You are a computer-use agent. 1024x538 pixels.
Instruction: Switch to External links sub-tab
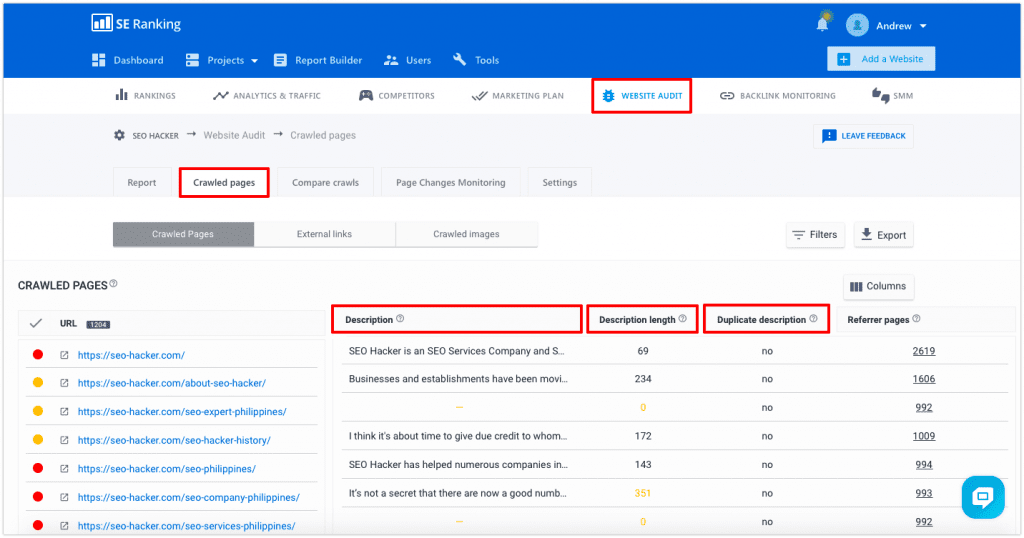pos(325,234)
